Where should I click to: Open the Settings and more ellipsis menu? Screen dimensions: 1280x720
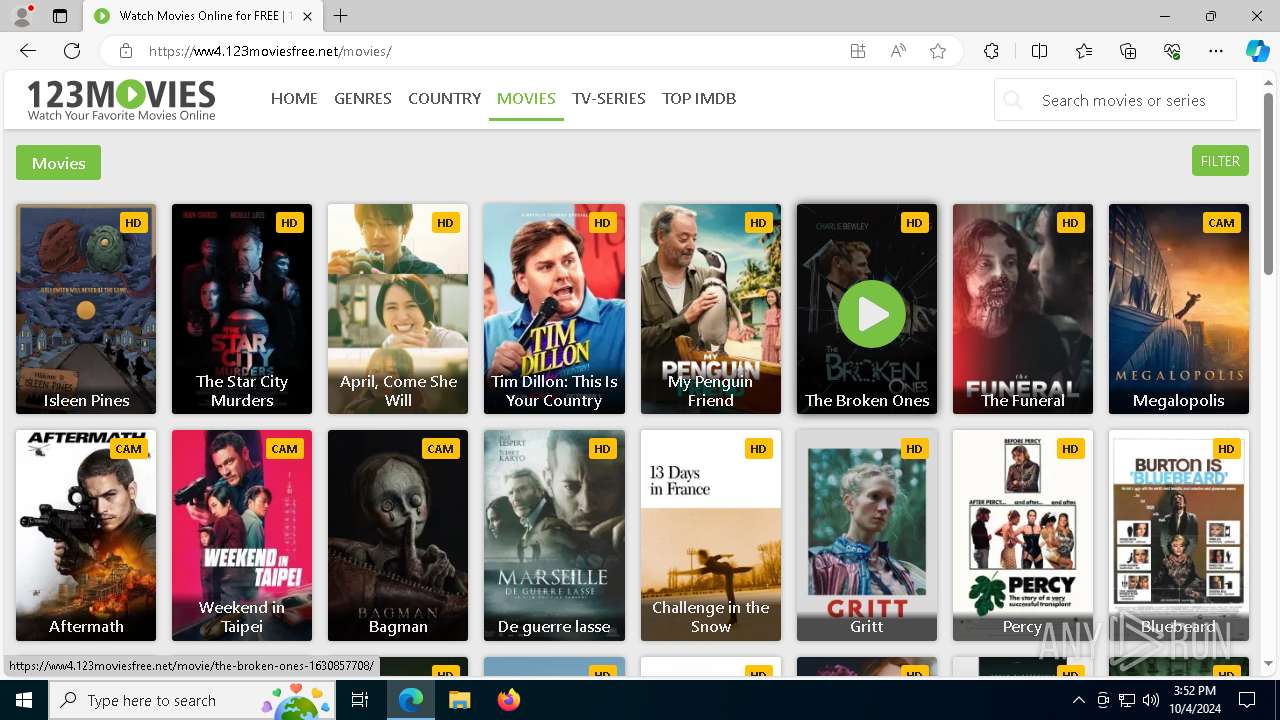1216,51
